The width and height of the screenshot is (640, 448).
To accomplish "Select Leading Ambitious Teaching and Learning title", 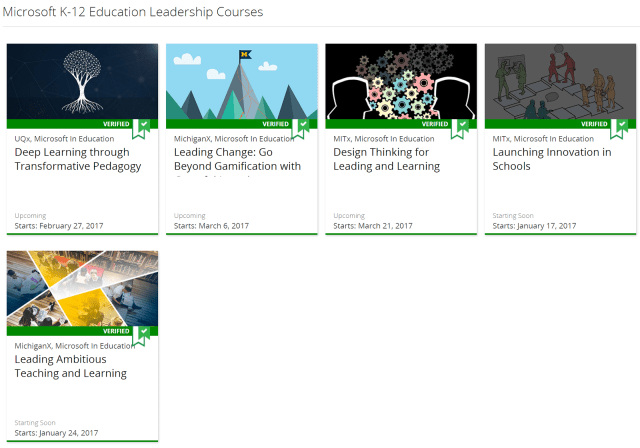I will 71,365.
